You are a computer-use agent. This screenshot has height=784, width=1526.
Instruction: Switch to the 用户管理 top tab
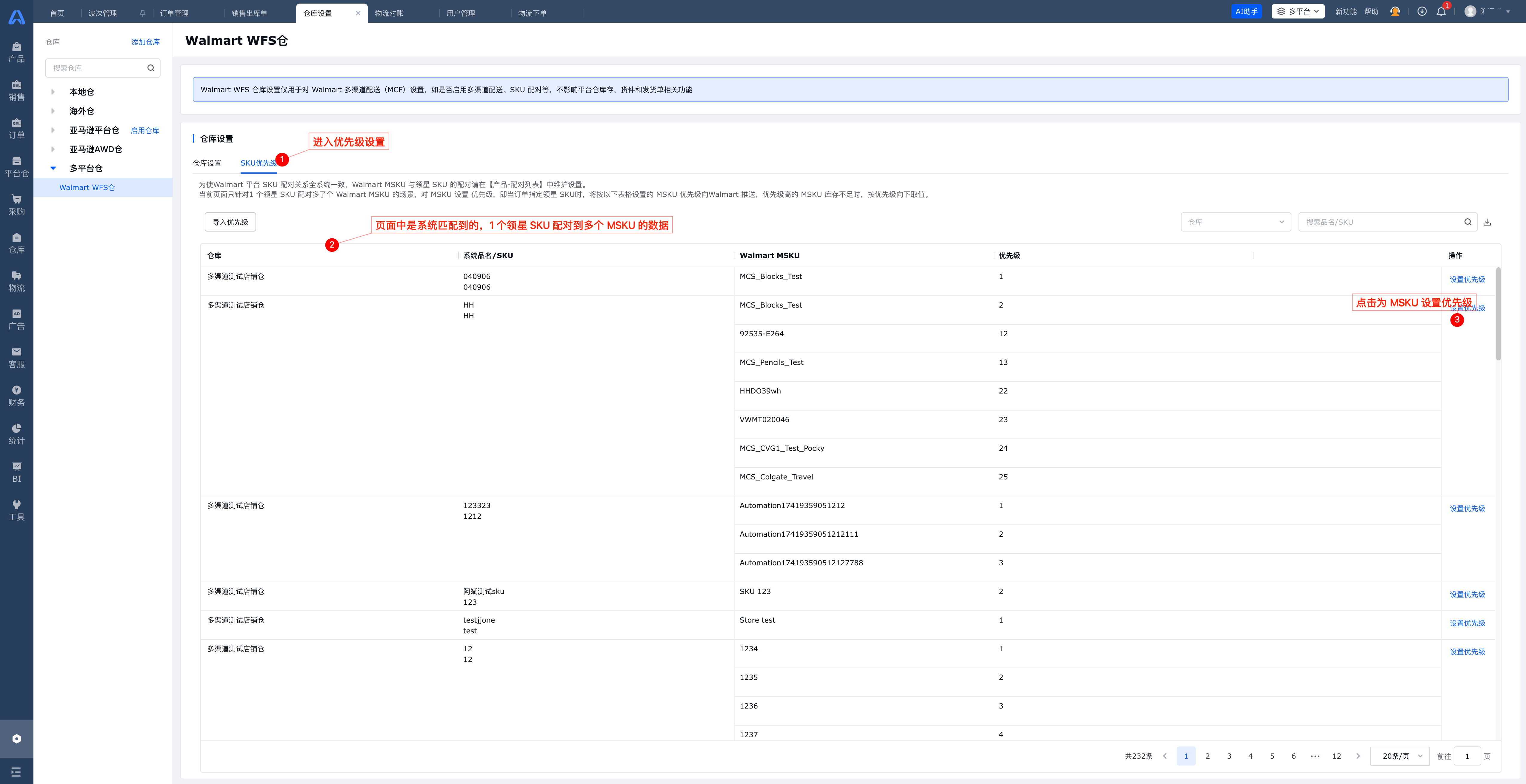click(x=461, y=13)
